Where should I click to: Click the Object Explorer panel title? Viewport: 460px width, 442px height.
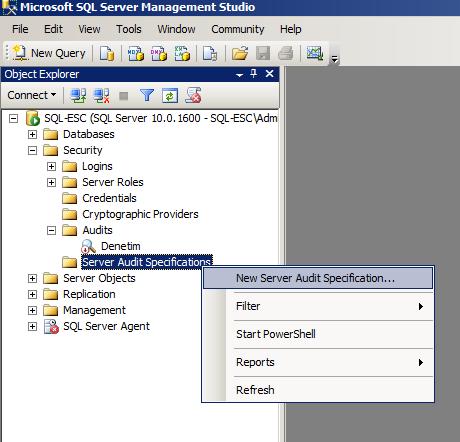point(42,74)
